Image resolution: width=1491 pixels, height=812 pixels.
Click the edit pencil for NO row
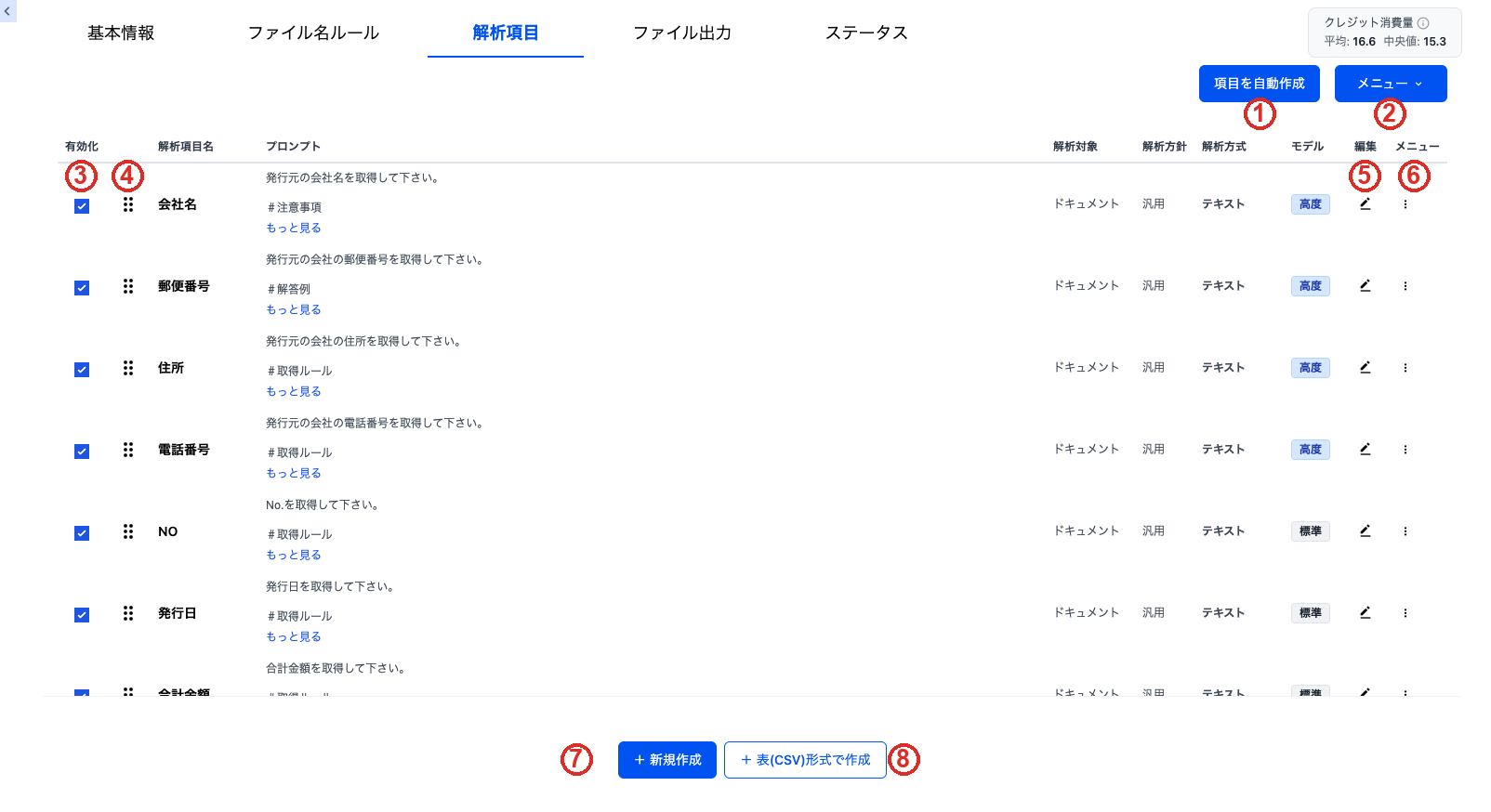click(1365, 531)
